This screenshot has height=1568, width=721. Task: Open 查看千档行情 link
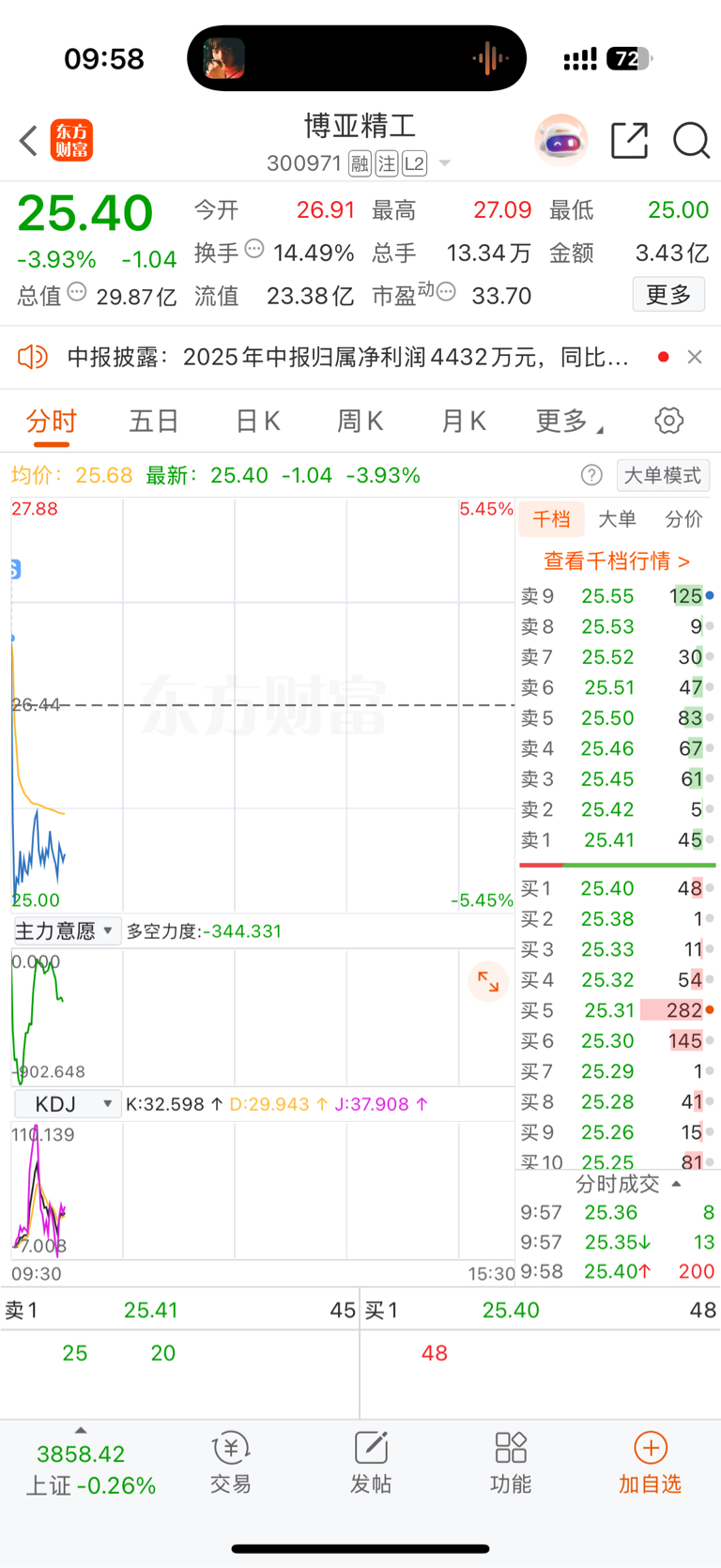617,561
